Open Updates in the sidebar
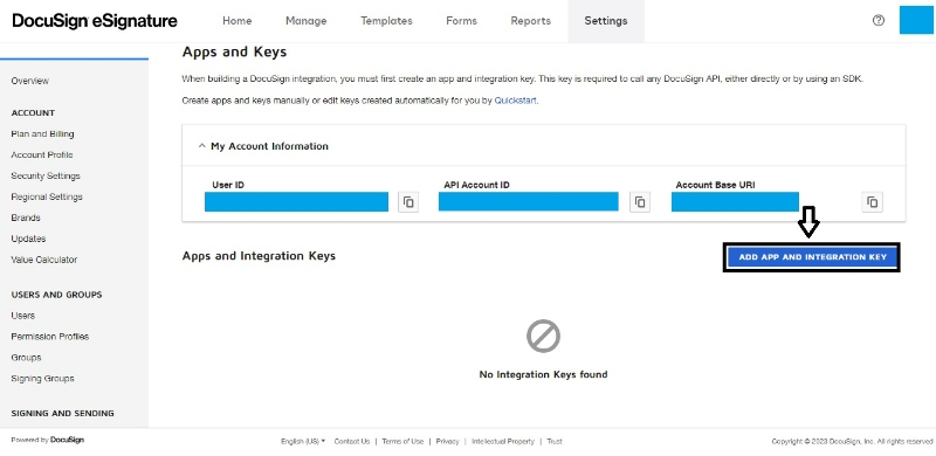This screenshot has width=936, height=456. (x=28, y=239)
